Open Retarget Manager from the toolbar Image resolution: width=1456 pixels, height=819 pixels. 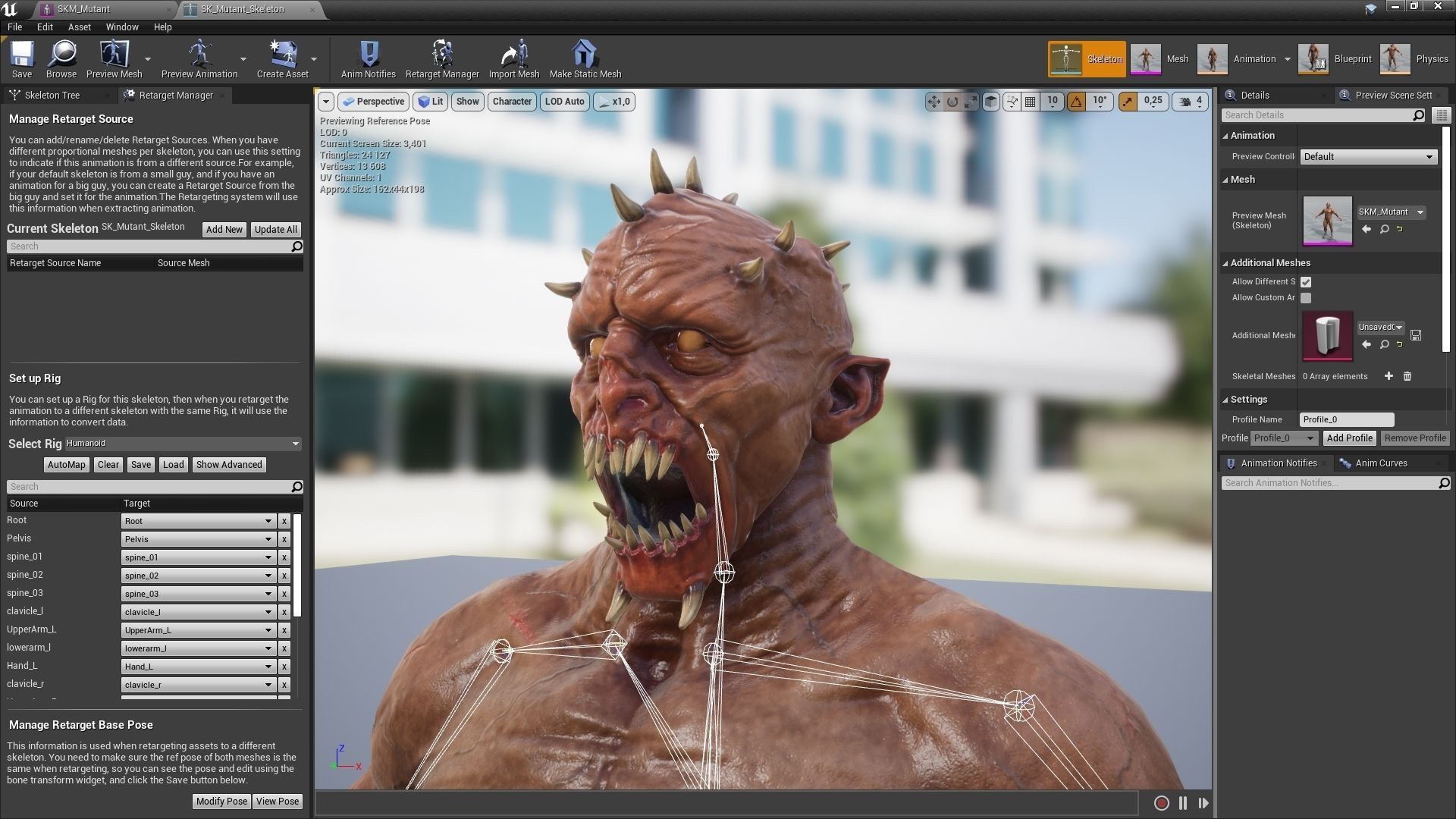click(442, 58)
